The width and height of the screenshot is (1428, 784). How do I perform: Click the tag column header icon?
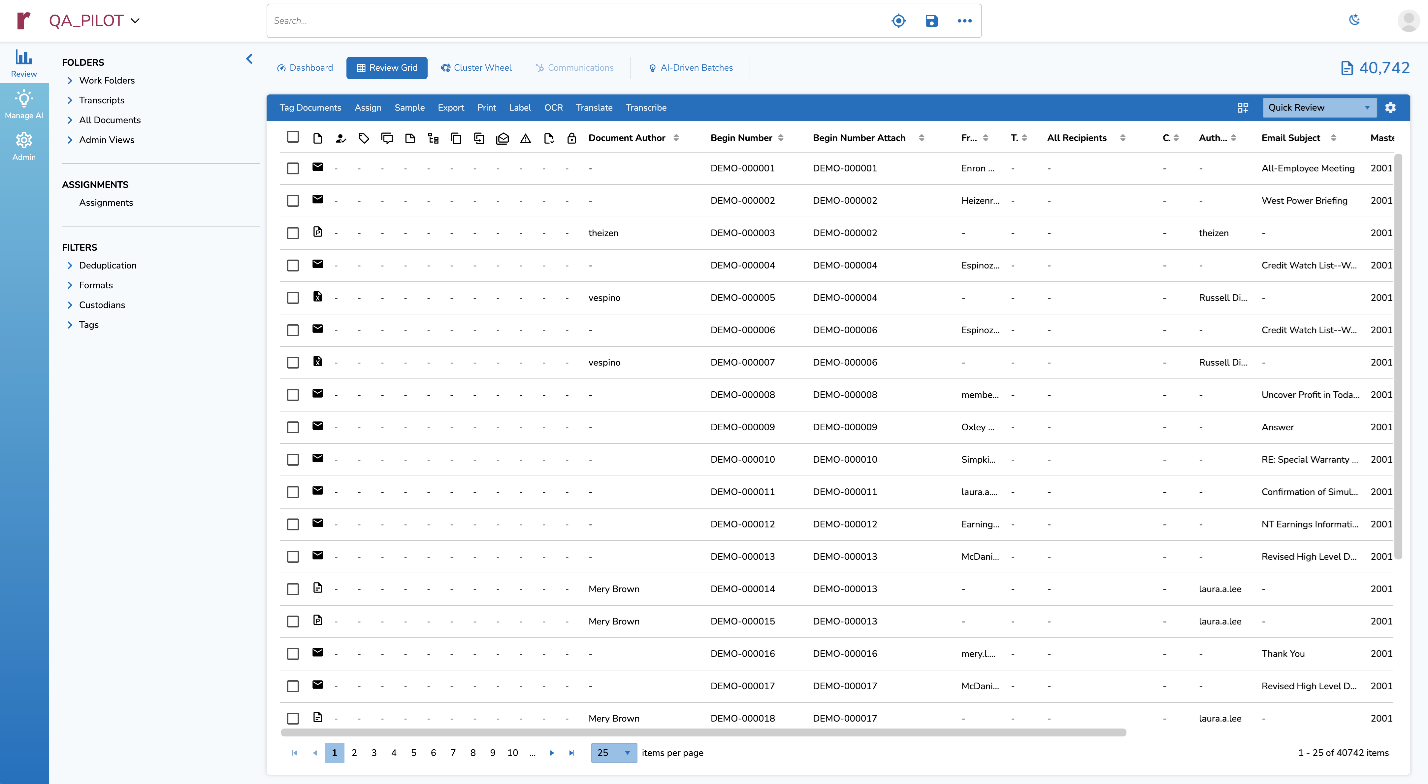(x=364, y=138)
